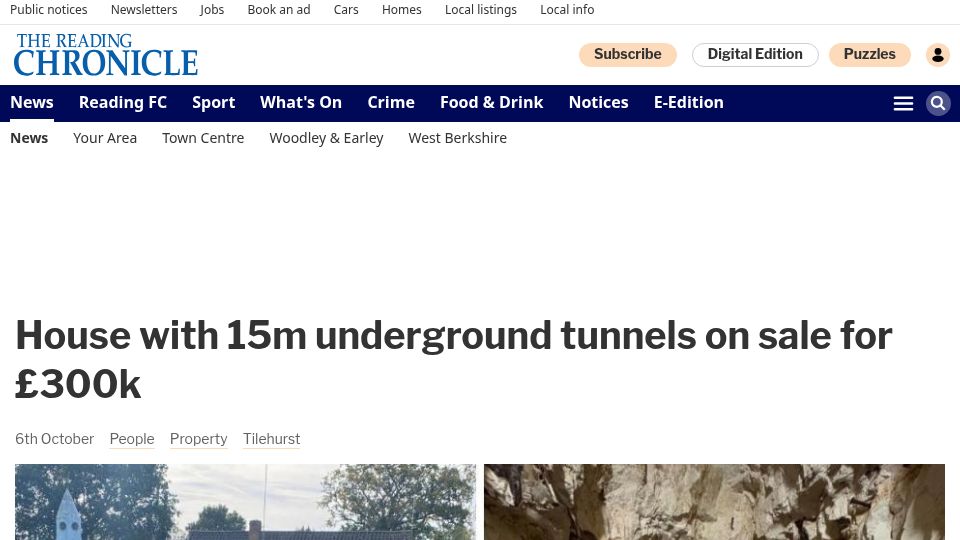Open the user account icon
This screenshot has width=960, height=540.
pos(937,55)
